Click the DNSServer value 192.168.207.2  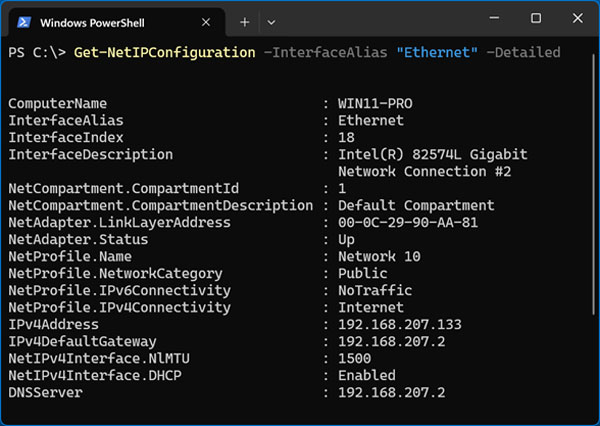point(391,392)
